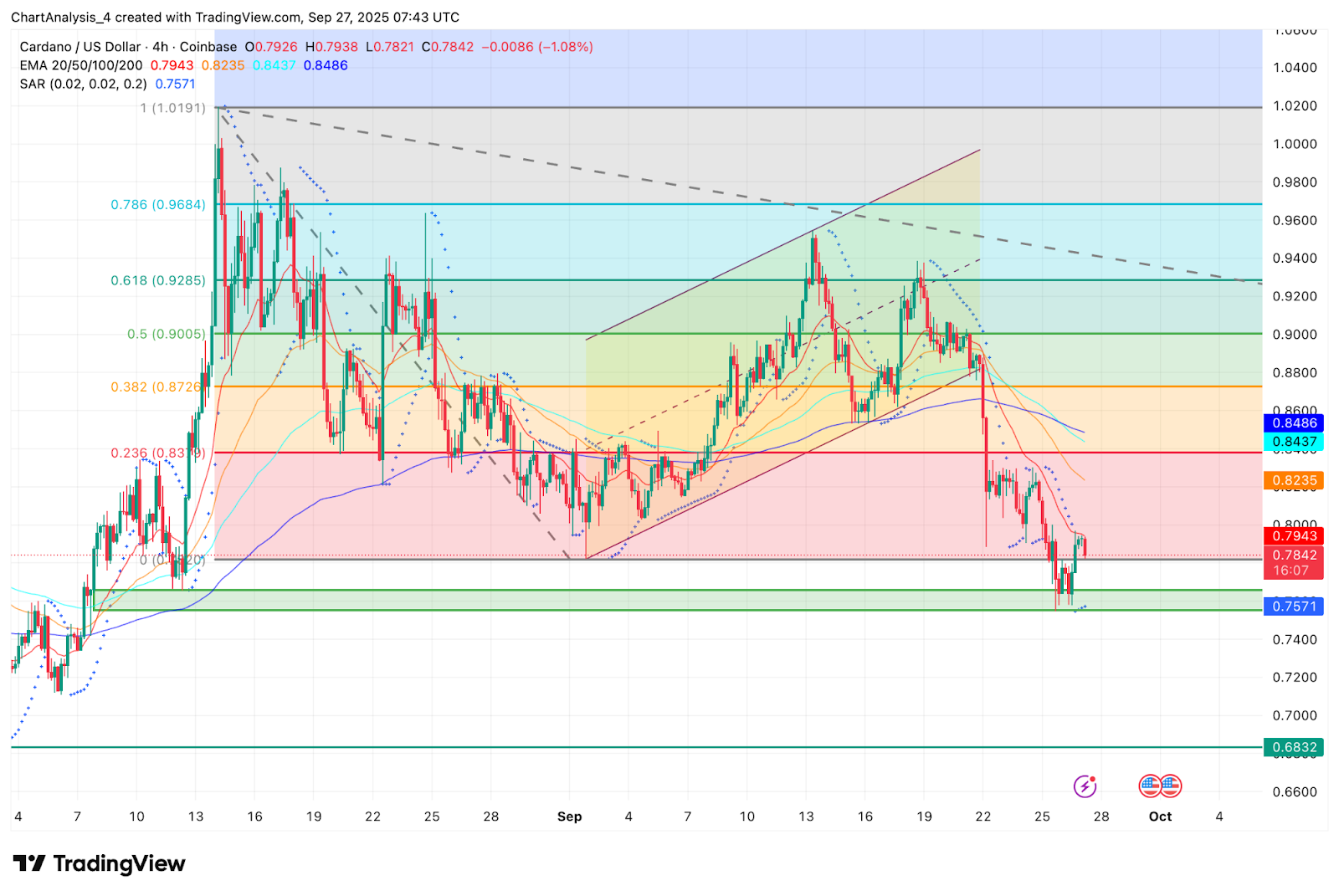Click the blue 0.7571 SAR price tag

coord(1294,607)
